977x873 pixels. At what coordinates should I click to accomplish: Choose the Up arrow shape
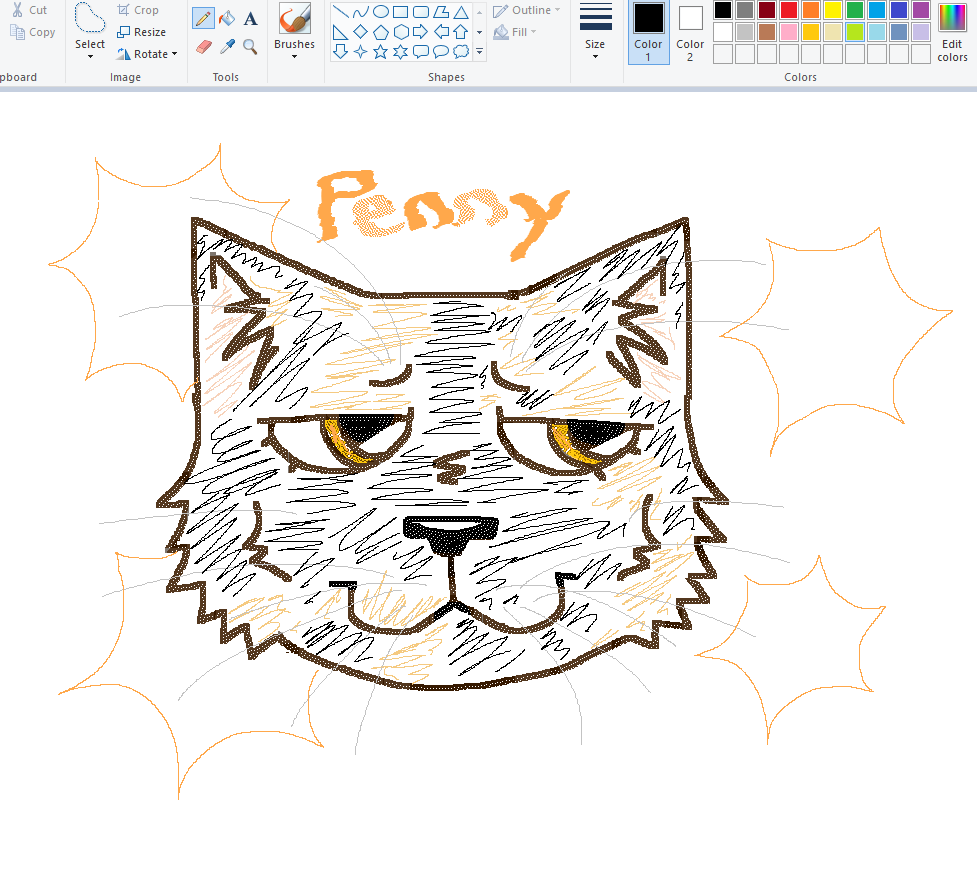pos(461,32)
